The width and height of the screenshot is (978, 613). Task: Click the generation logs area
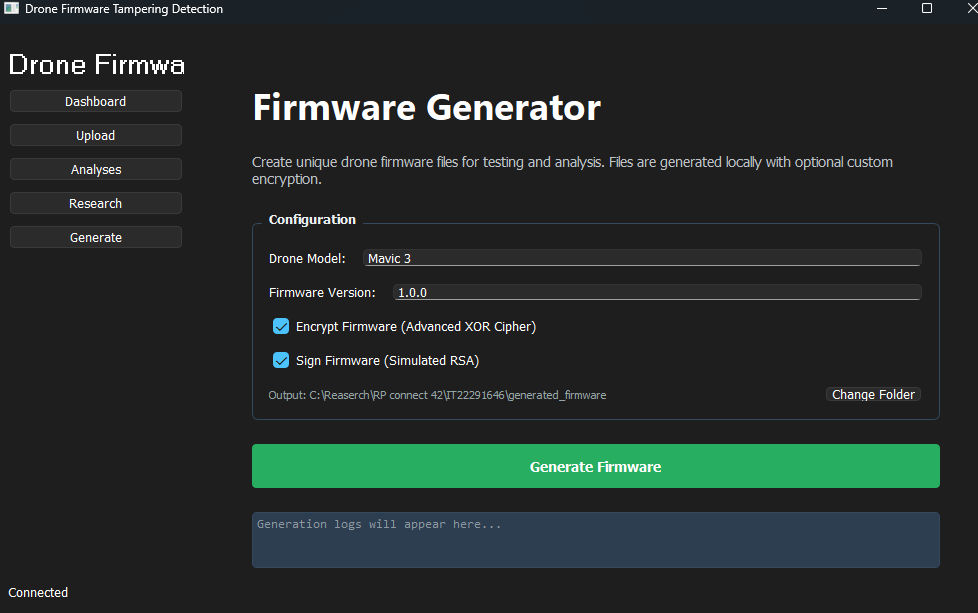click(x=595, y=540)
